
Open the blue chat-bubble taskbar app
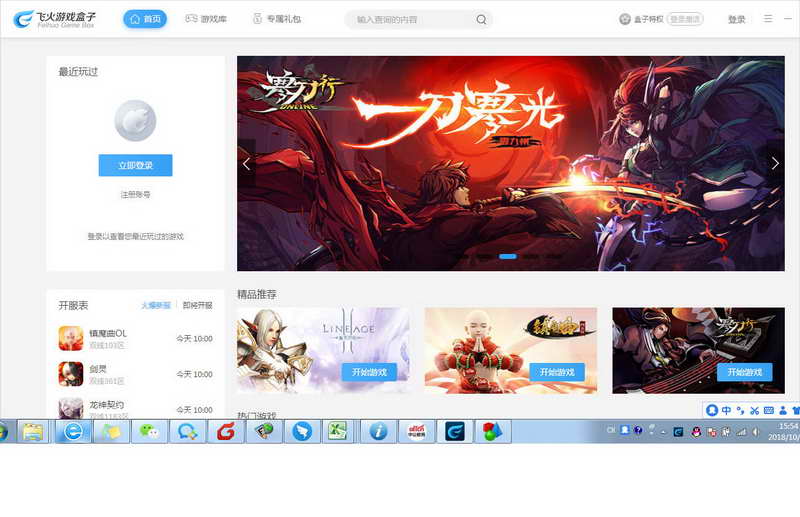188,432
